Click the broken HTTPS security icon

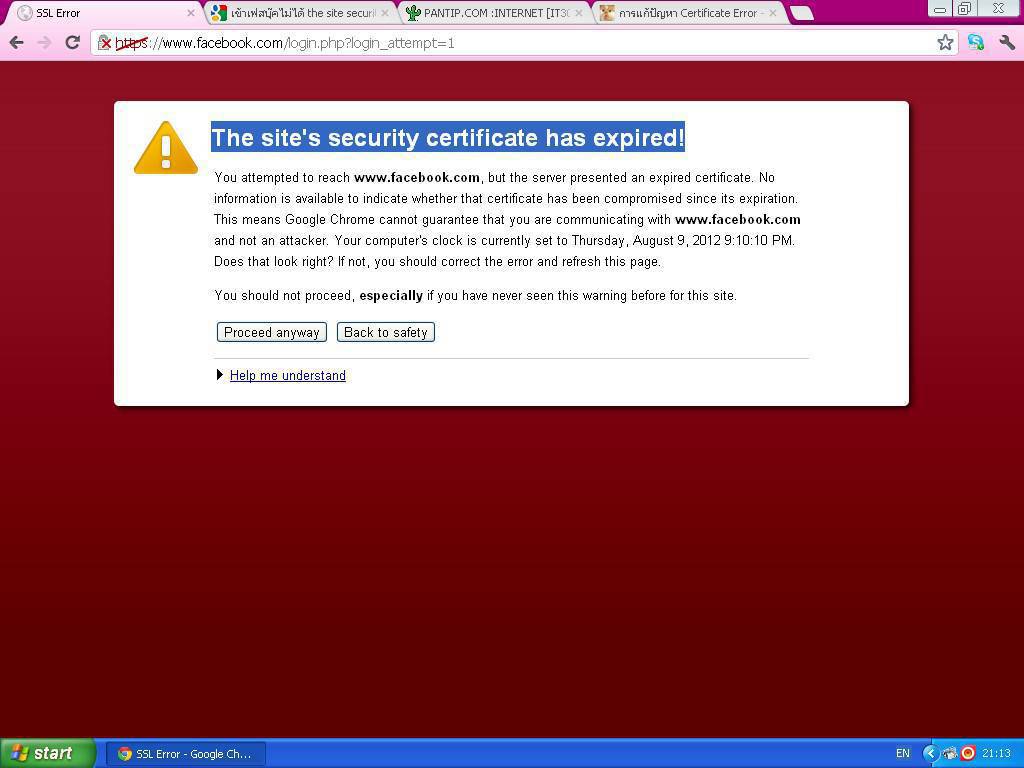pos(105,43)
